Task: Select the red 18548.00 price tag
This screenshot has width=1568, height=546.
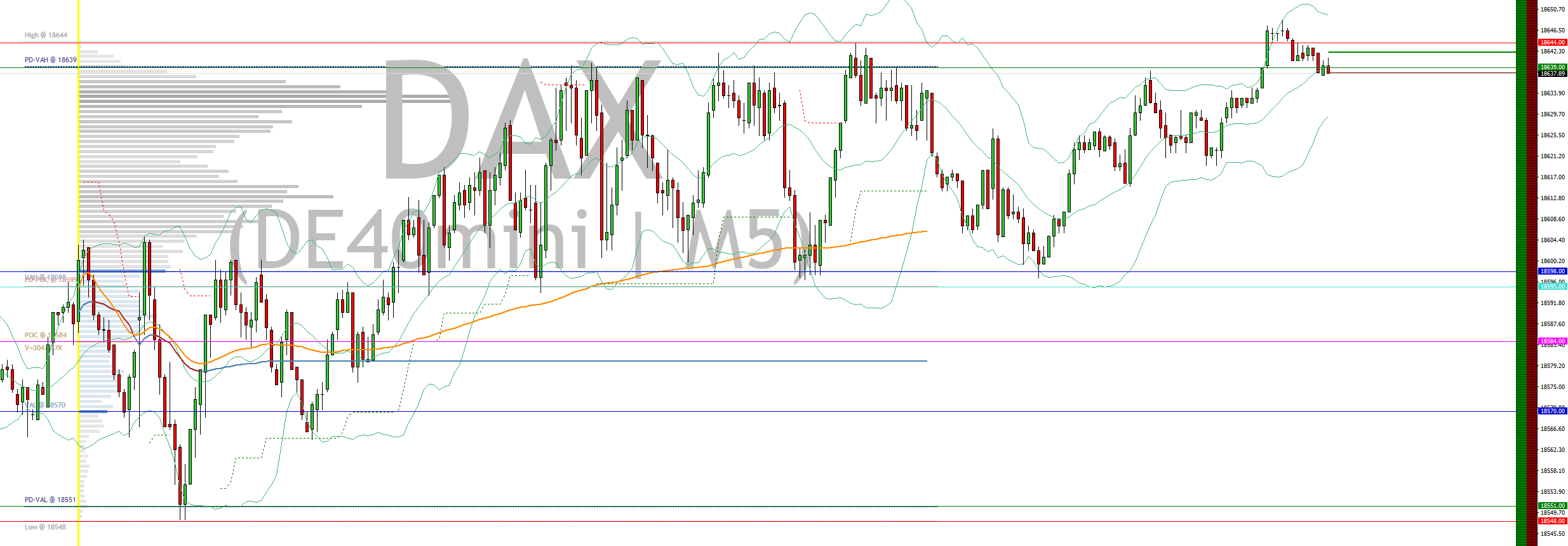Action: pyautogui.click(x=1552, y=521)
